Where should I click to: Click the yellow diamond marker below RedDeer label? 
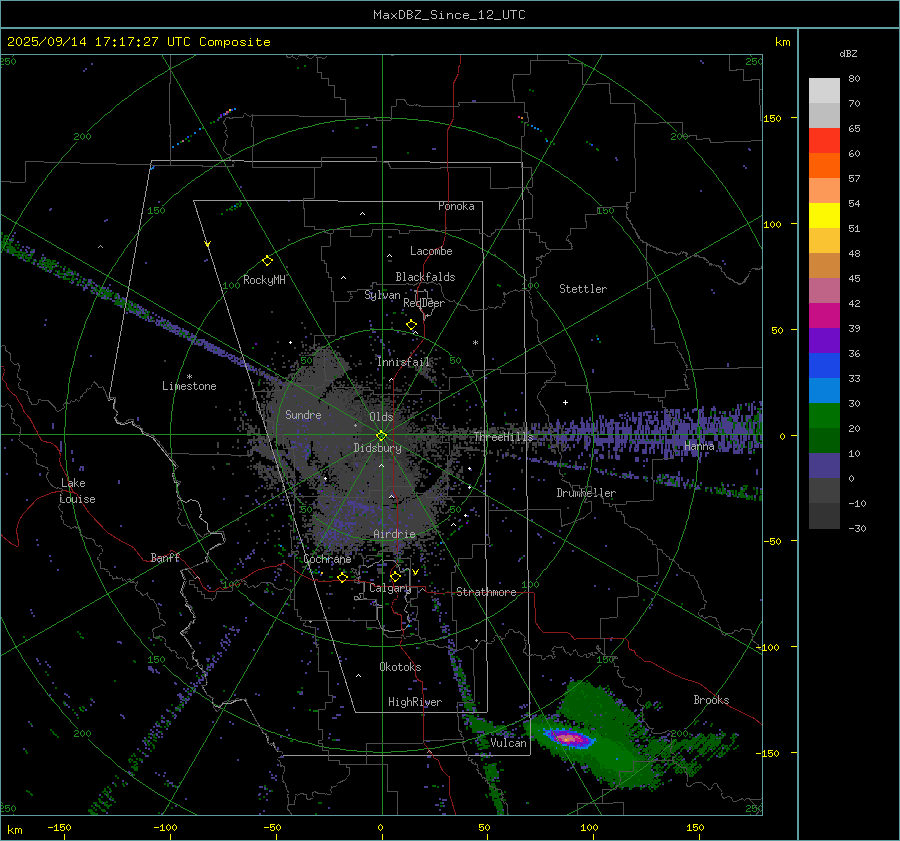[411, 325]
